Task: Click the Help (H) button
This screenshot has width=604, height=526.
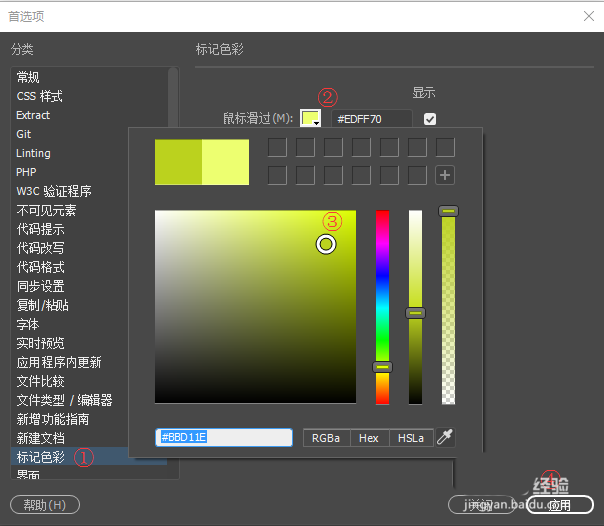Action: pyautogui.click(x=45, y=504)
